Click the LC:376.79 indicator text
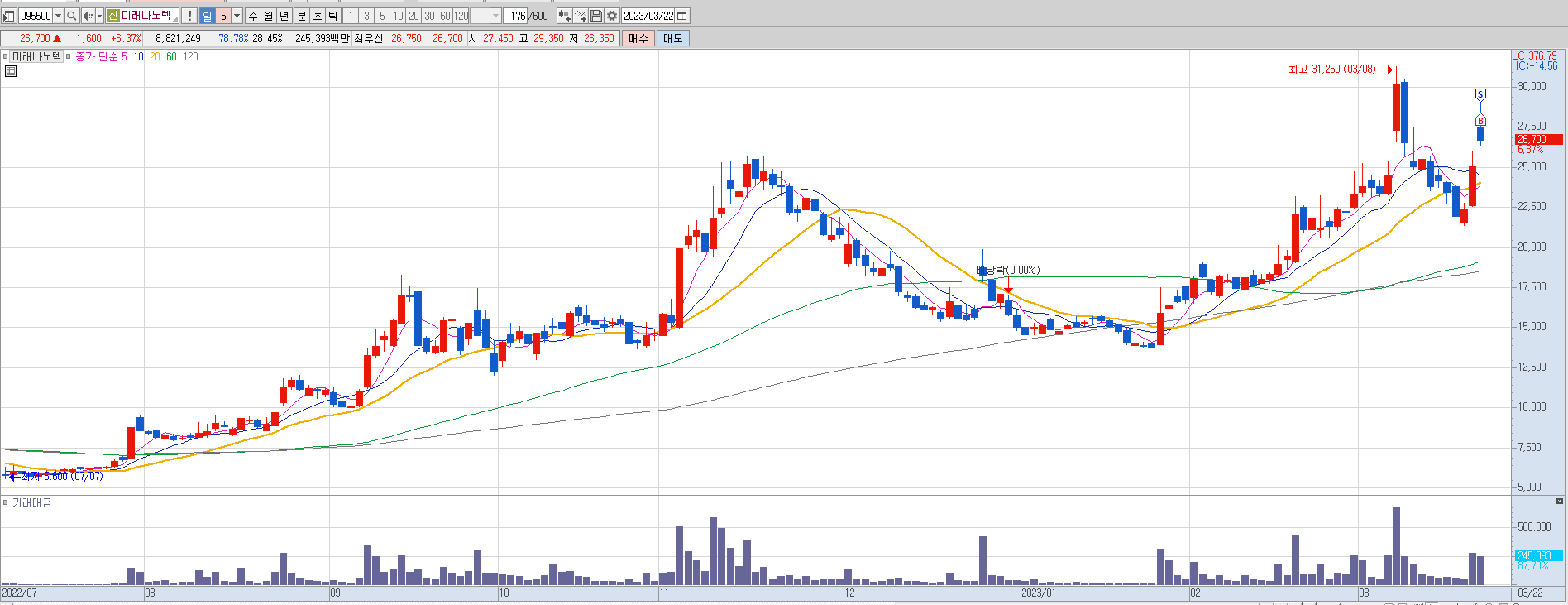The width and height of the screenshot is (1568, 605). [1535, 55]
